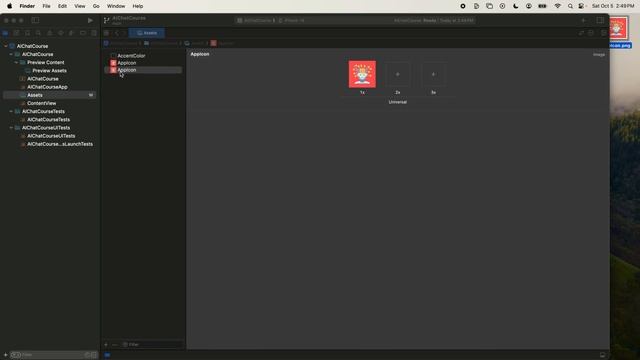Run the AIChatCourse scheme with the play button
This screenshot has width=640, height=360.
coord(90,20)
